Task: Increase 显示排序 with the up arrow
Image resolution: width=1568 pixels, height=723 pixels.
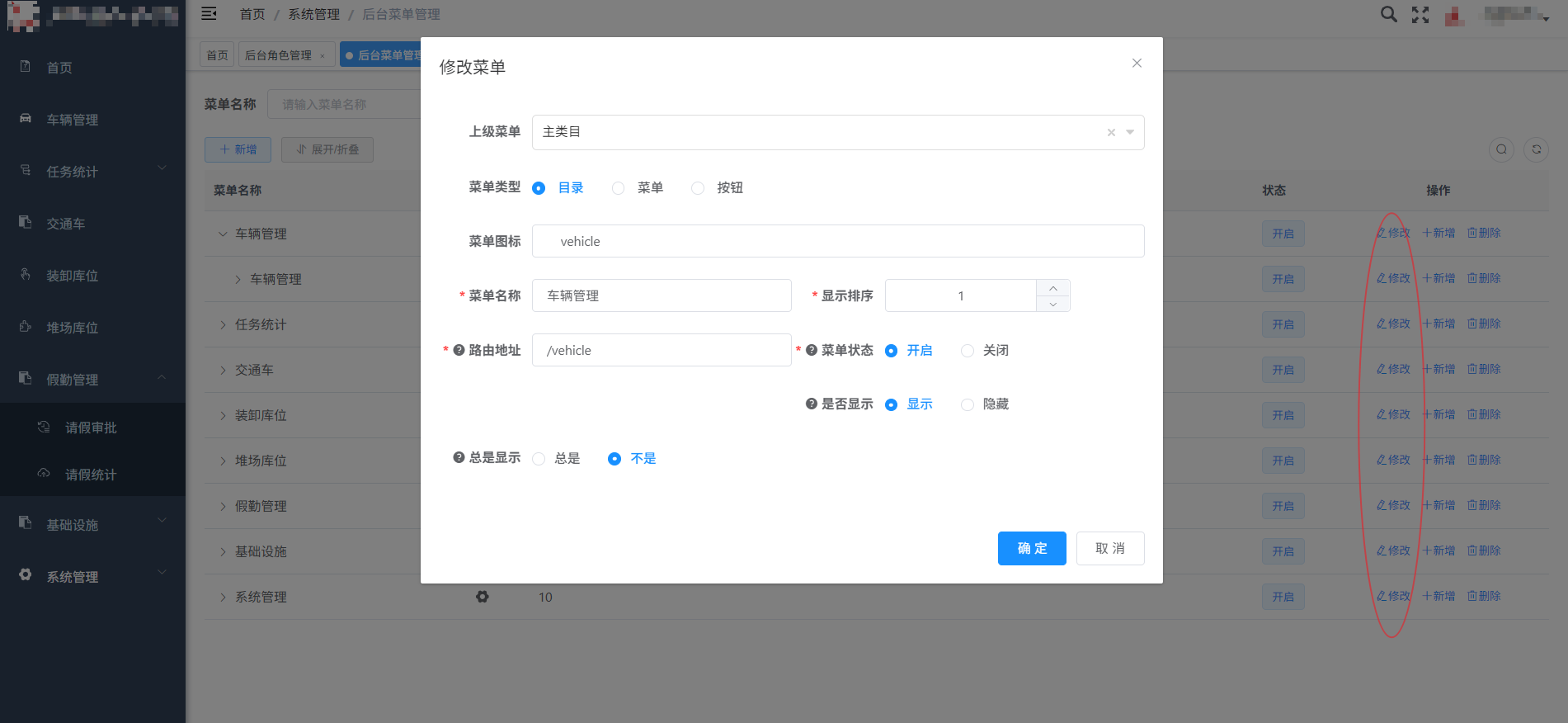Action: pos(1052,288)
